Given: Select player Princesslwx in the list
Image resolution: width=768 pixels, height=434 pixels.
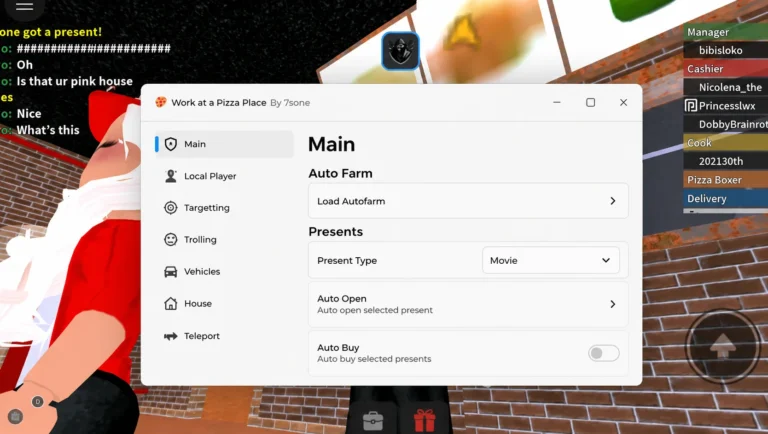Looking at the screenshot, I should (726, 106).
